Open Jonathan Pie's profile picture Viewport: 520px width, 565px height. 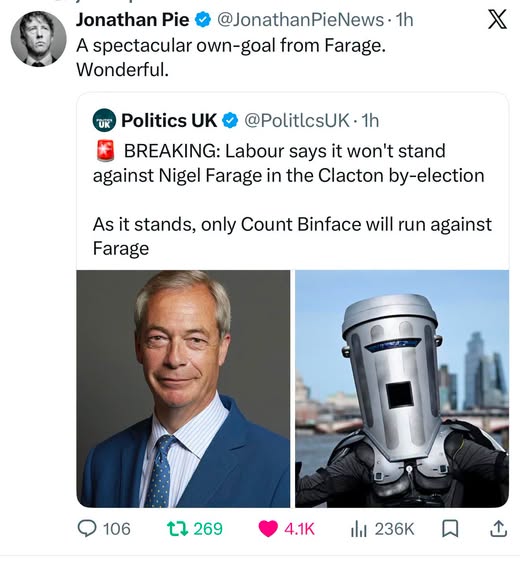(x=38, y=39)
